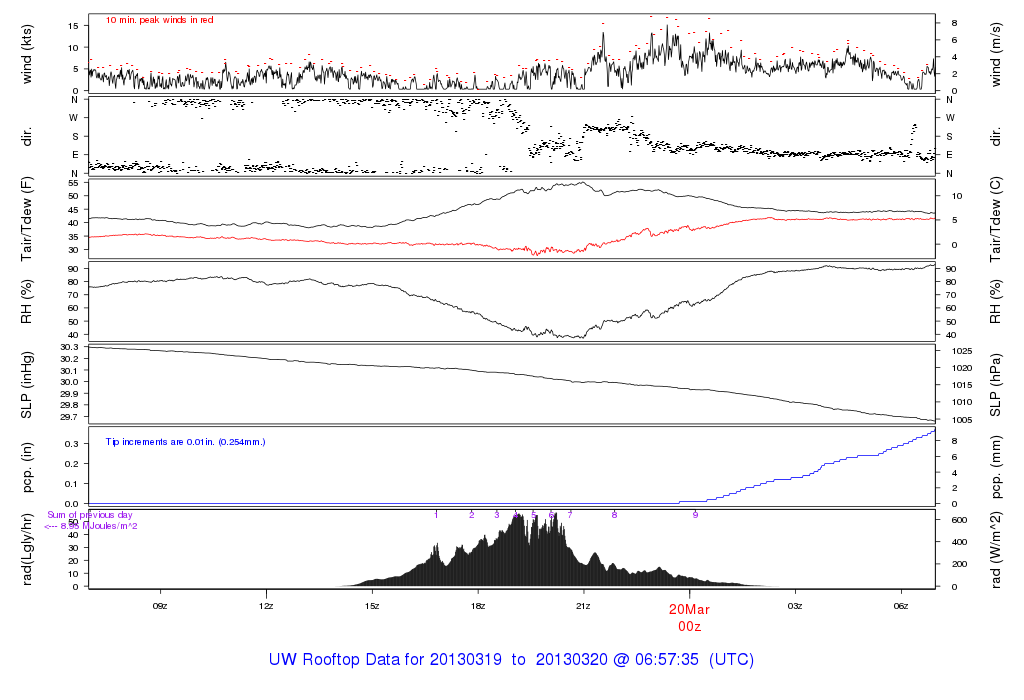The height and width of the screenshot is (700, 1024).
Task: Click the purple hour marker '8' in radiation panel
Action: pos(615,515)
